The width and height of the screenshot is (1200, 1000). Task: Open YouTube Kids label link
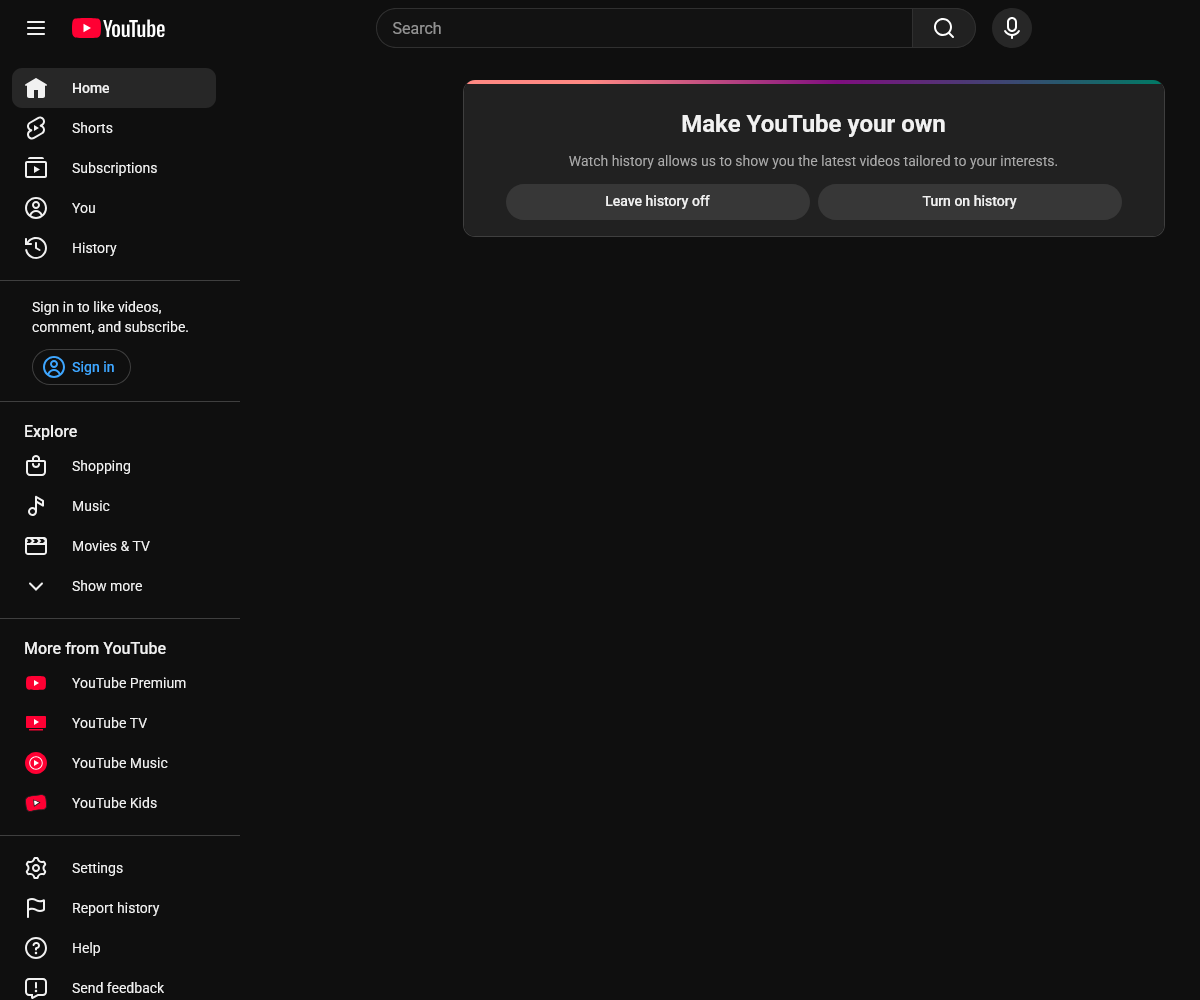(x=114, y=803)
